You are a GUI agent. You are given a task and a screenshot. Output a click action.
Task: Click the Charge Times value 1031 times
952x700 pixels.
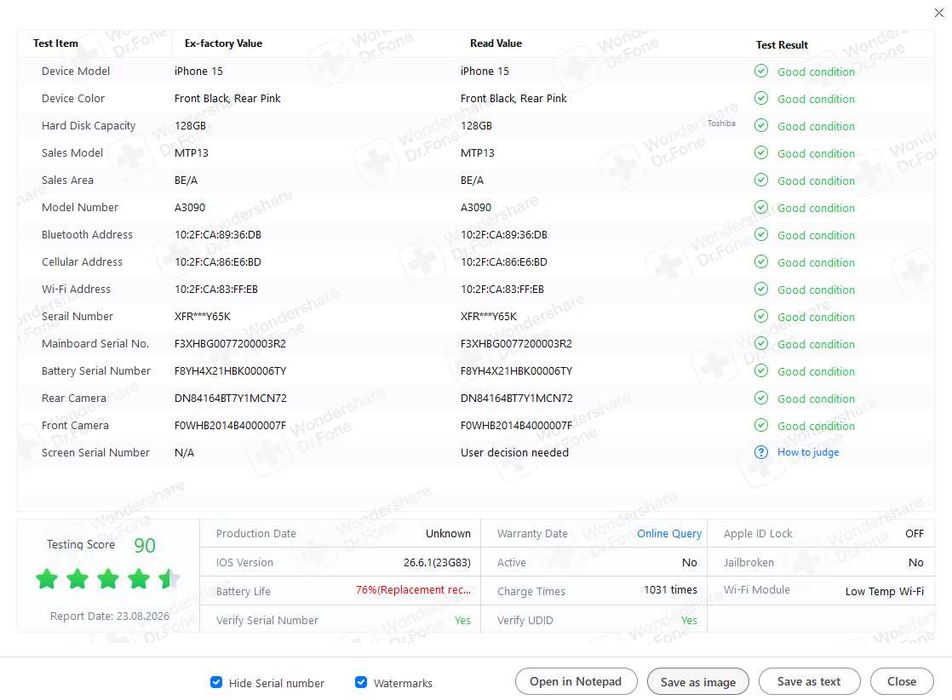(671, 590)
